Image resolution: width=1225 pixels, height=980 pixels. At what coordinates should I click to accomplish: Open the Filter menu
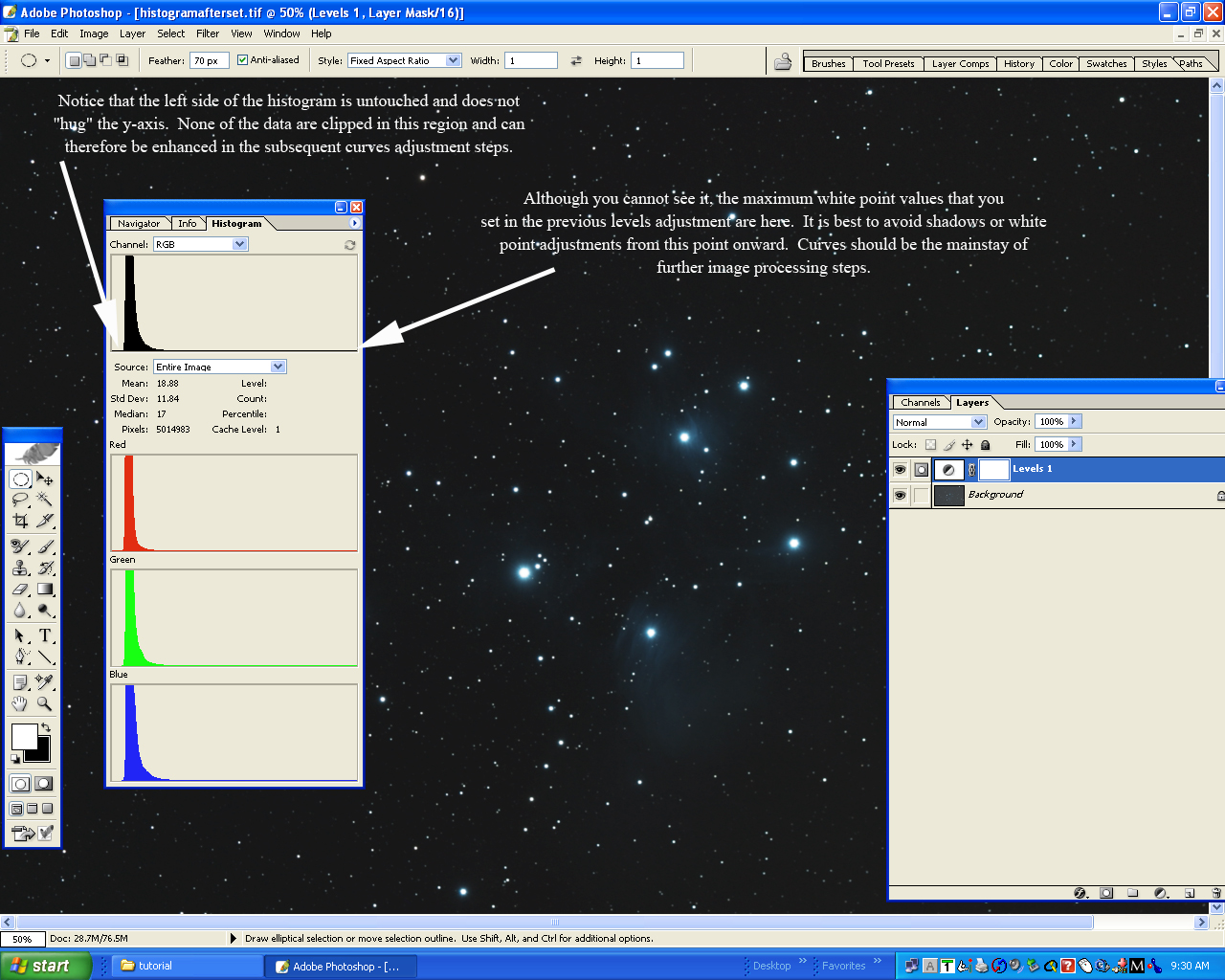pos(208,33)
